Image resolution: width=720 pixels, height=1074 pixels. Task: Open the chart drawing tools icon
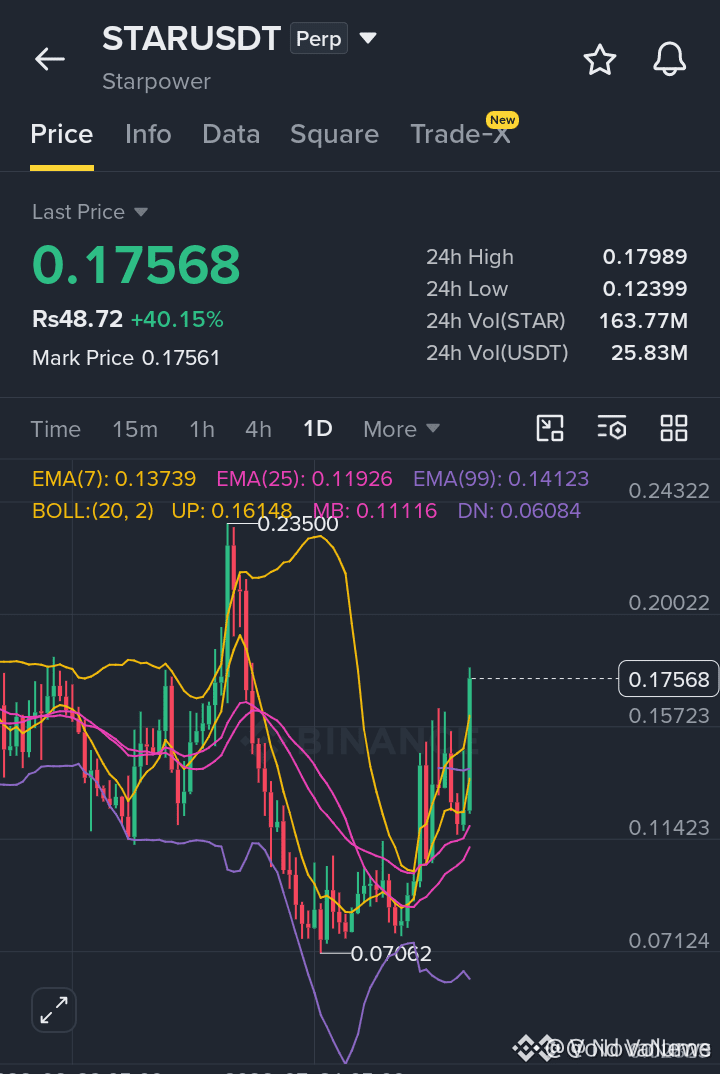coord(549,429)
